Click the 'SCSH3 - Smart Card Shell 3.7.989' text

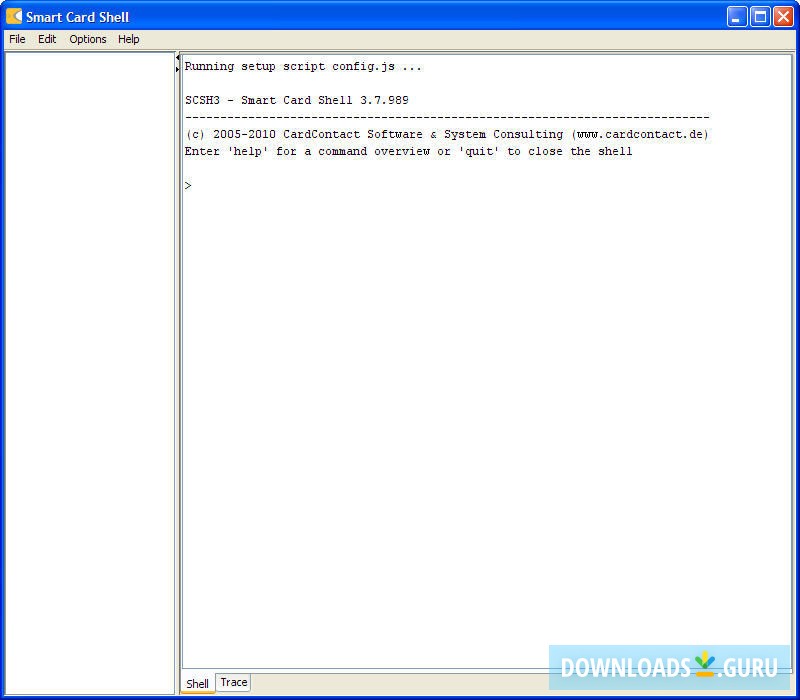coord(296,100)
